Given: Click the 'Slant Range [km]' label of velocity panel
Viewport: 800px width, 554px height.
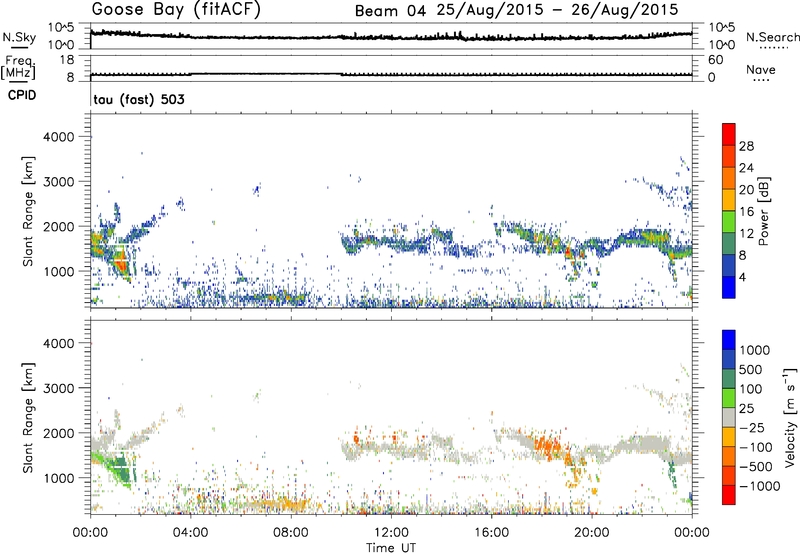Looking at the screenshot, I should pos(28,418).
